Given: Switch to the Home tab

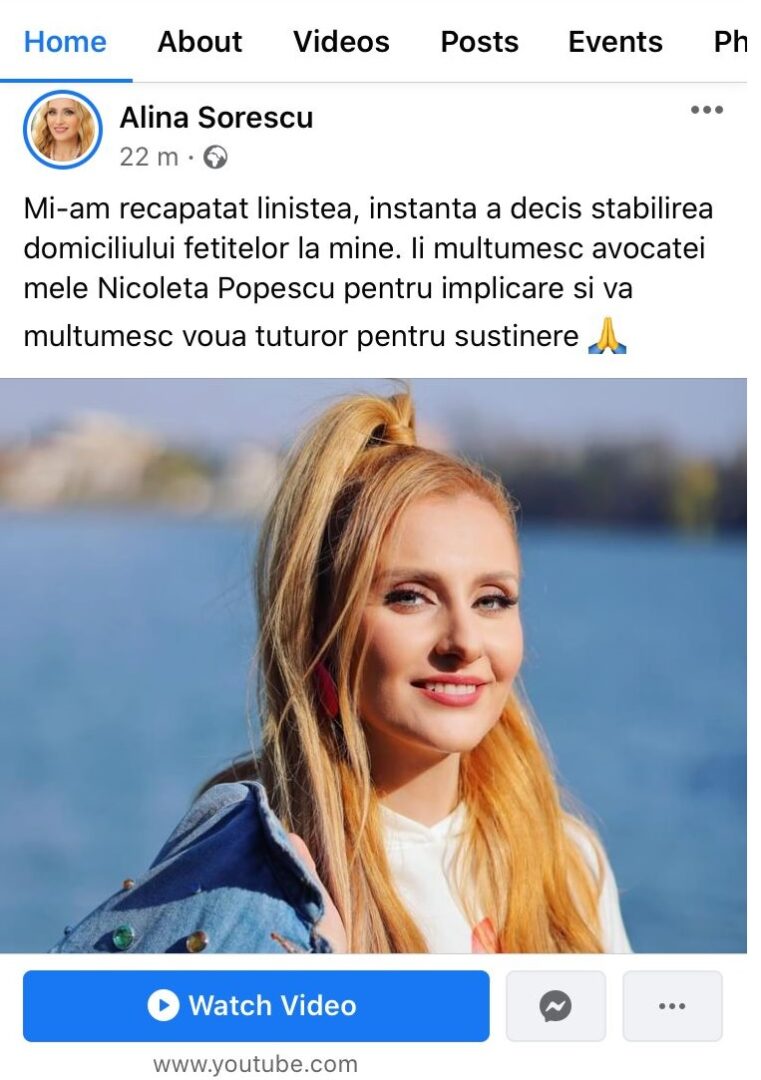Looking at the screenshot, I should [65, 42].
